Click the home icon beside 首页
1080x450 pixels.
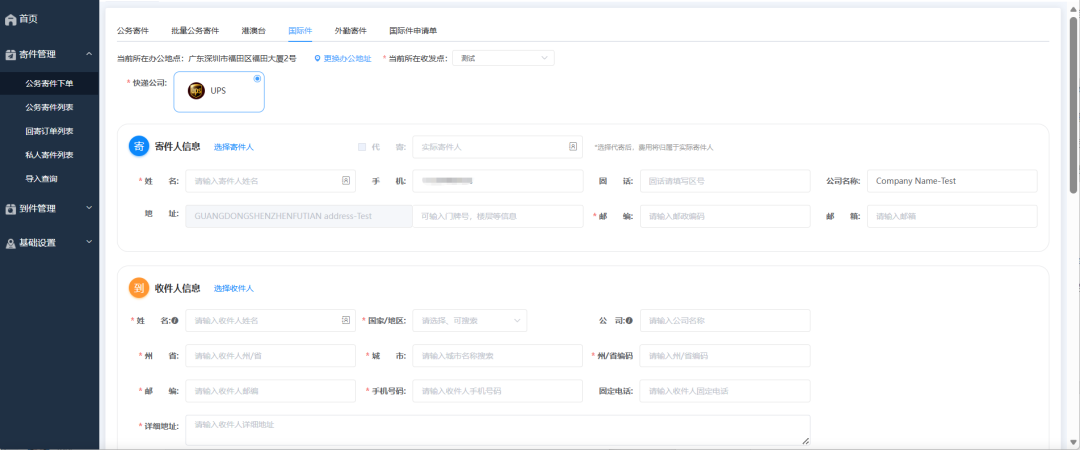10,19
